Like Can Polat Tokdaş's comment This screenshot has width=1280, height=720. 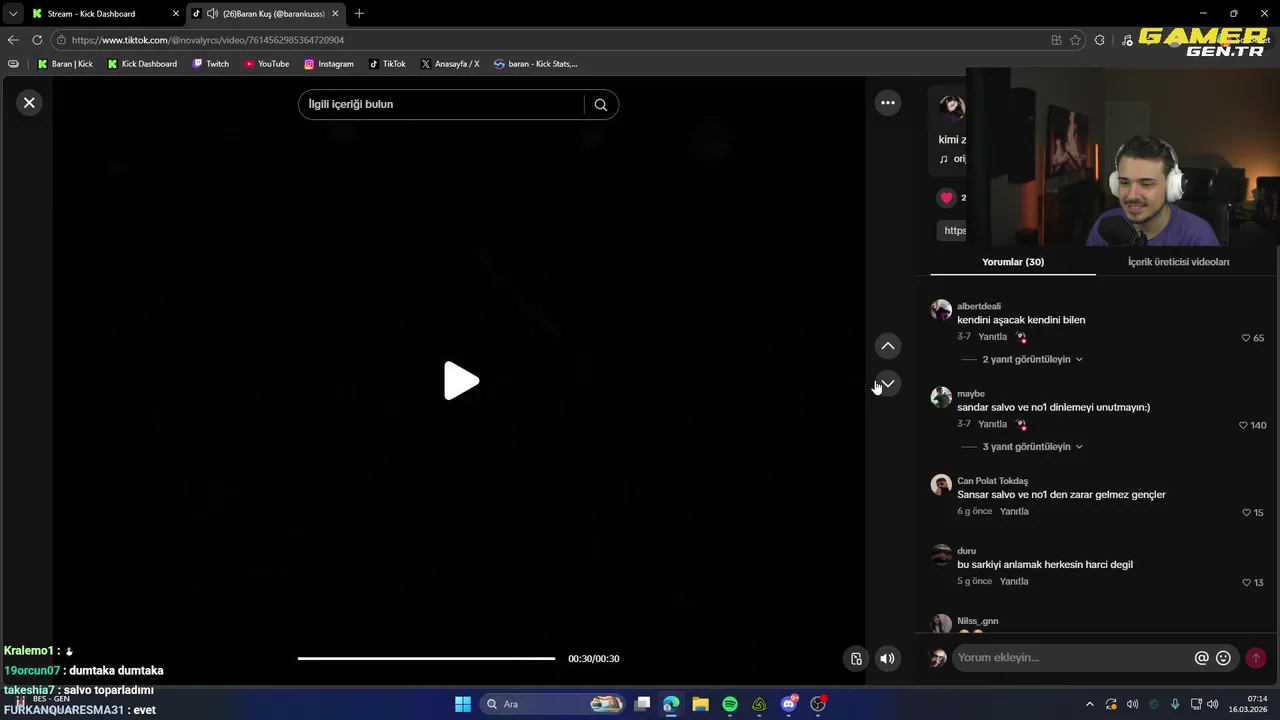pyautogui.click(x=1246, y=512)
